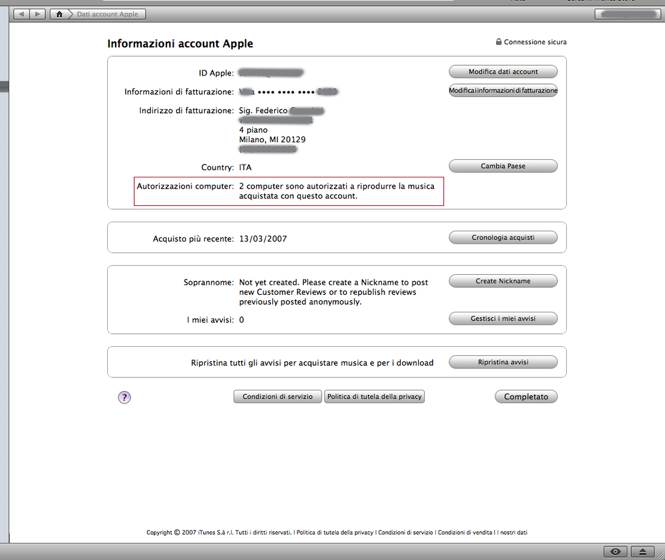Click the Autorizzazioni computer label

click(185, 186)
